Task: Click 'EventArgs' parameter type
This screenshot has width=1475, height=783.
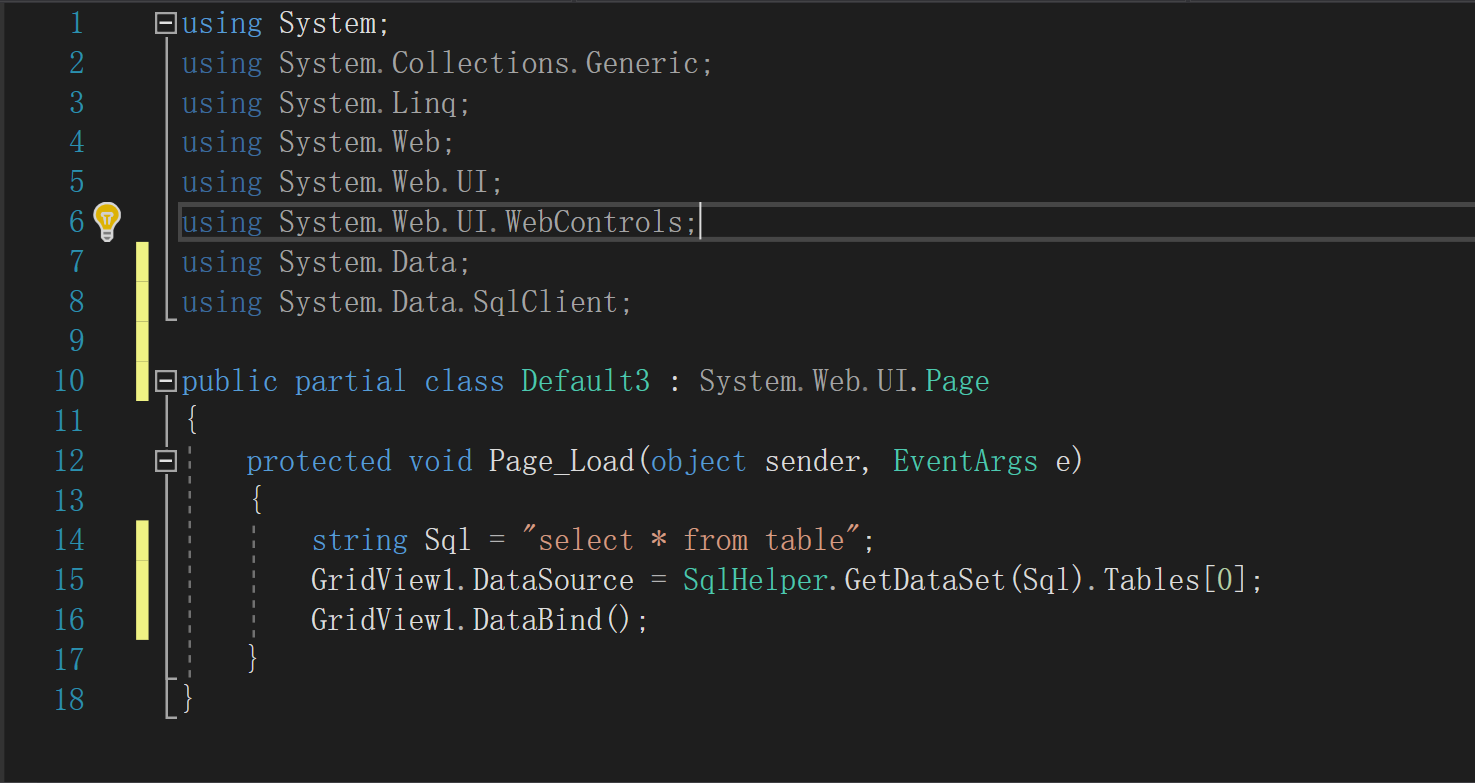Action: tap(965, 461)
